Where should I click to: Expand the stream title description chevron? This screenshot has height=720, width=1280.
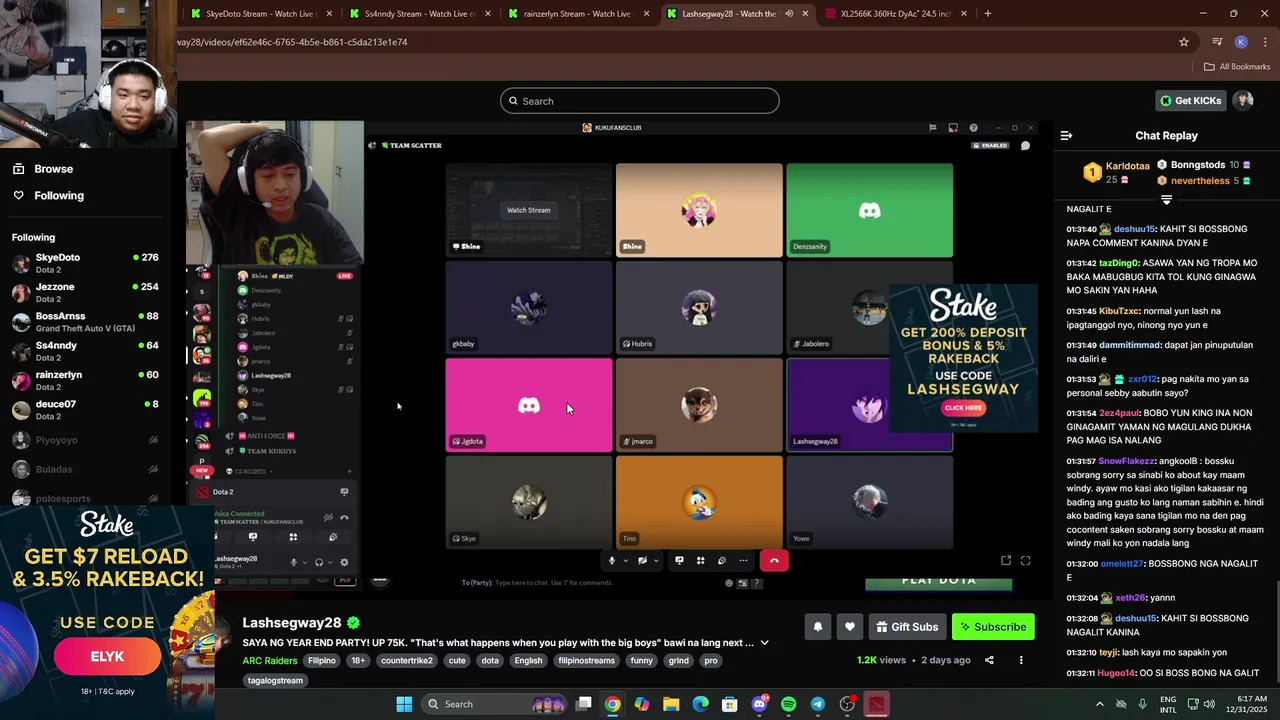tap(765, 643)
